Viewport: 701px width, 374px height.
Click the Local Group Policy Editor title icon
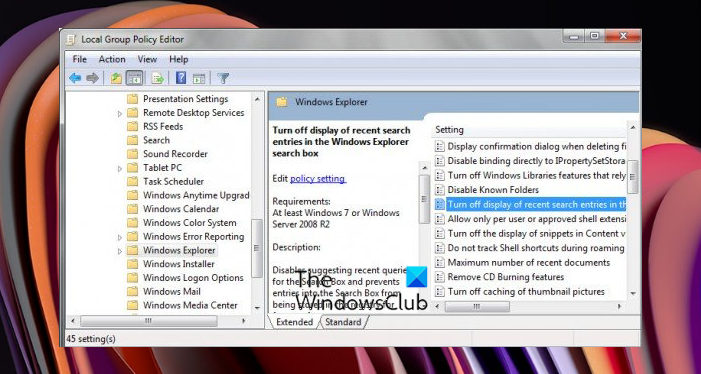(71, 39)
